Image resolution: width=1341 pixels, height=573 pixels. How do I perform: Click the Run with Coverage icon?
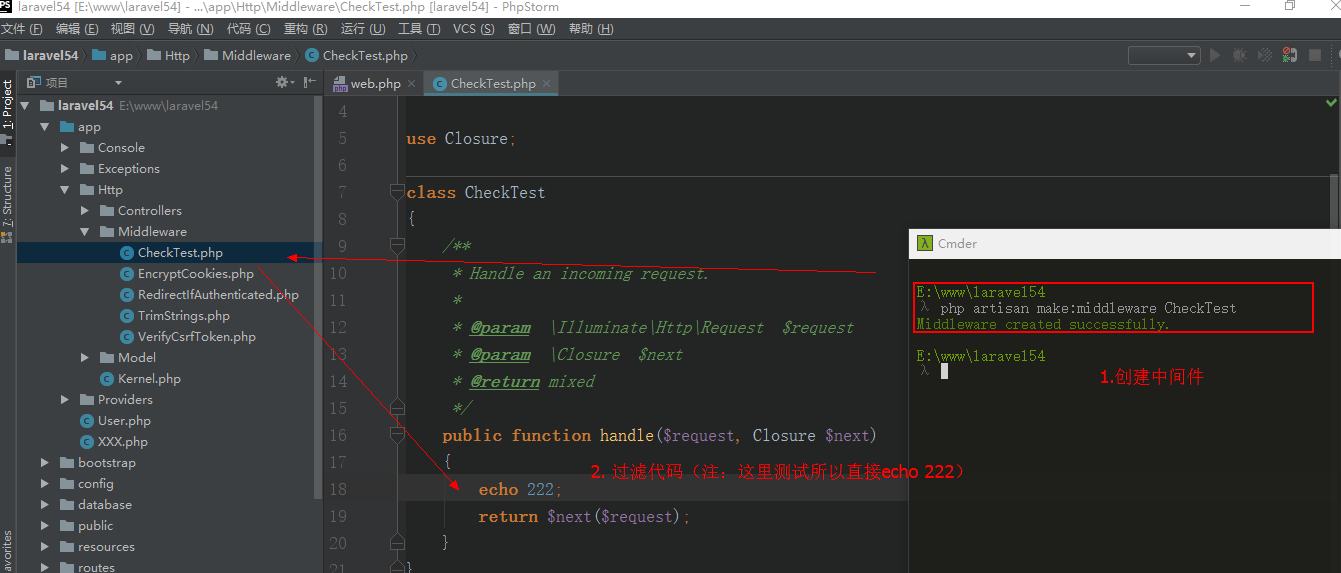(x=1265, y=56)
